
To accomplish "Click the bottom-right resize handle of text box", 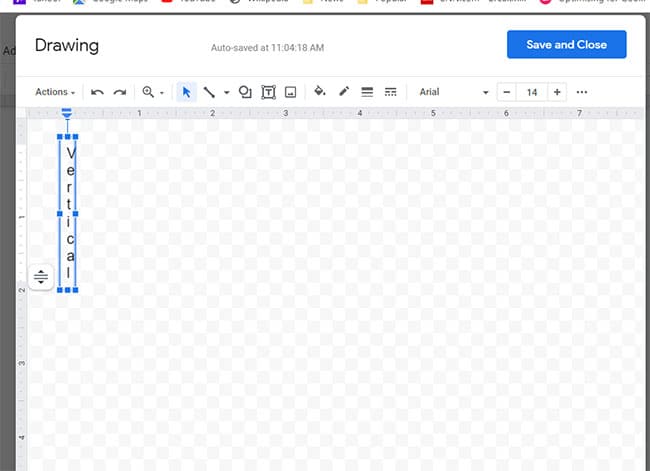I will pos(75,290).
